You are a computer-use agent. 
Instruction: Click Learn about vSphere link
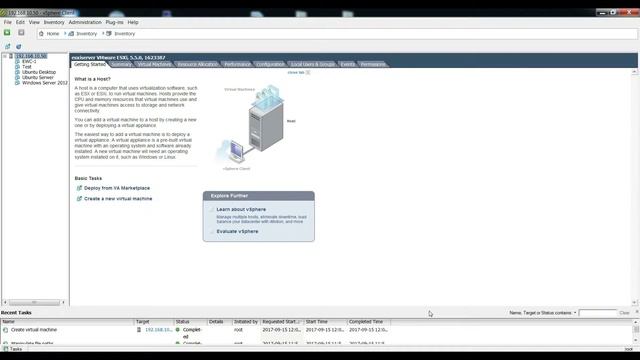click(241, 209)
